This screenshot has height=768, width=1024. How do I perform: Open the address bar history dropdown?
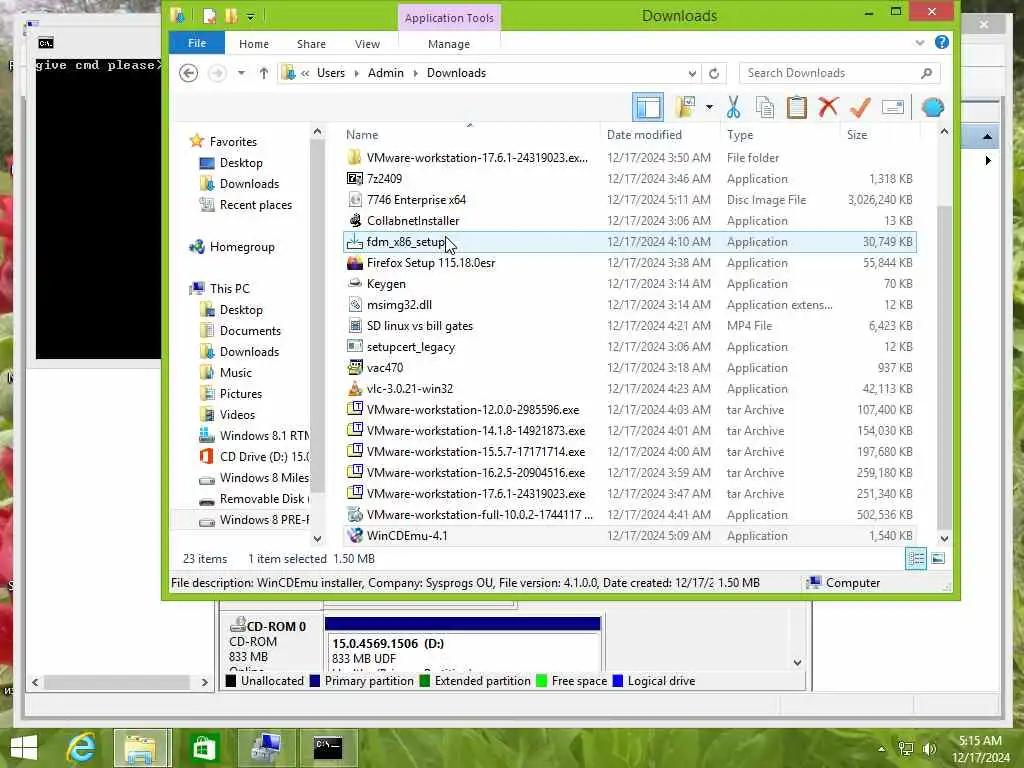coord(692,73)
